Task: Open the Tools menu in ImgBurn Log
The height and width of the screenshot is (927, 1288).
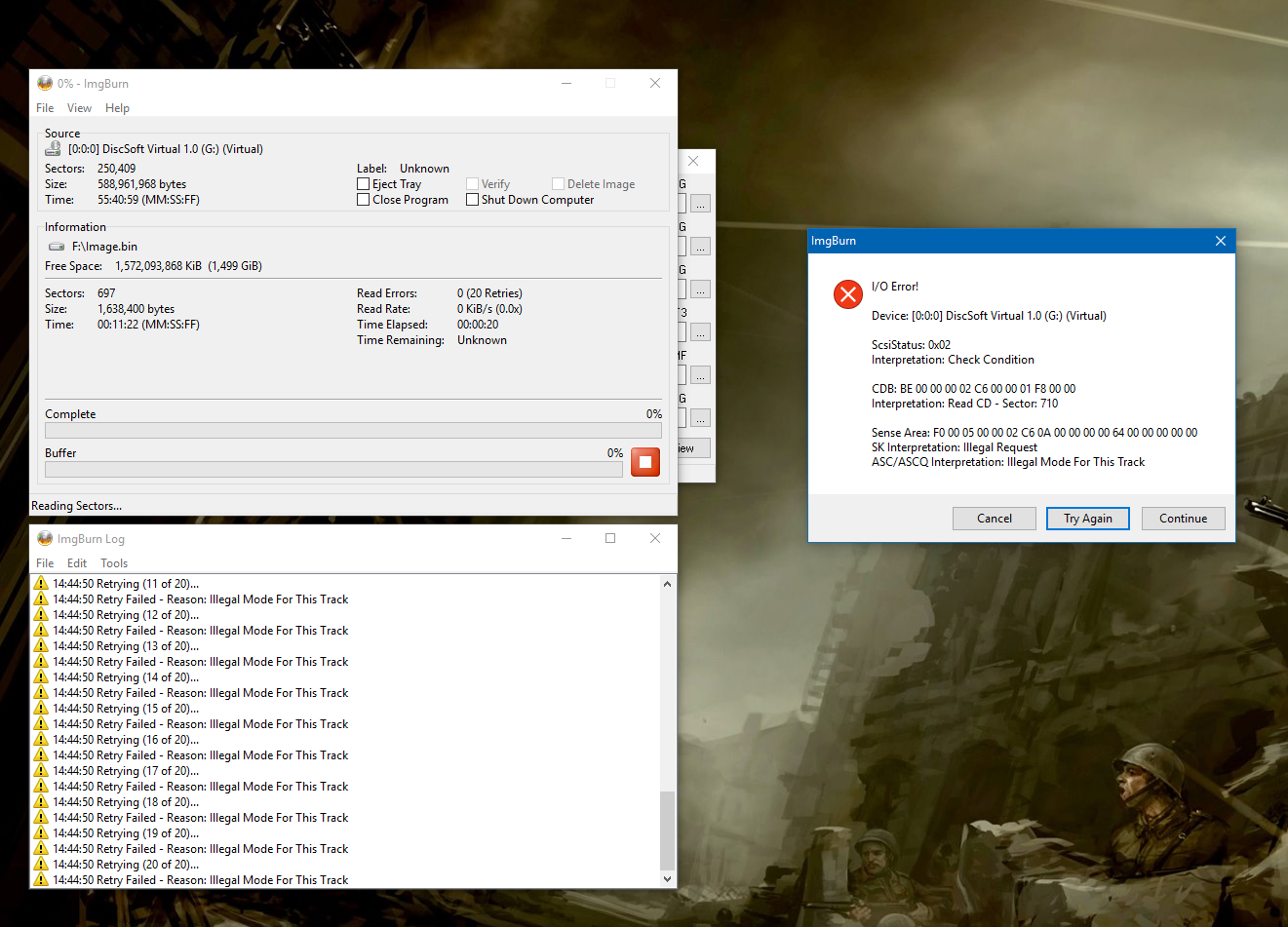Action: 114,563
